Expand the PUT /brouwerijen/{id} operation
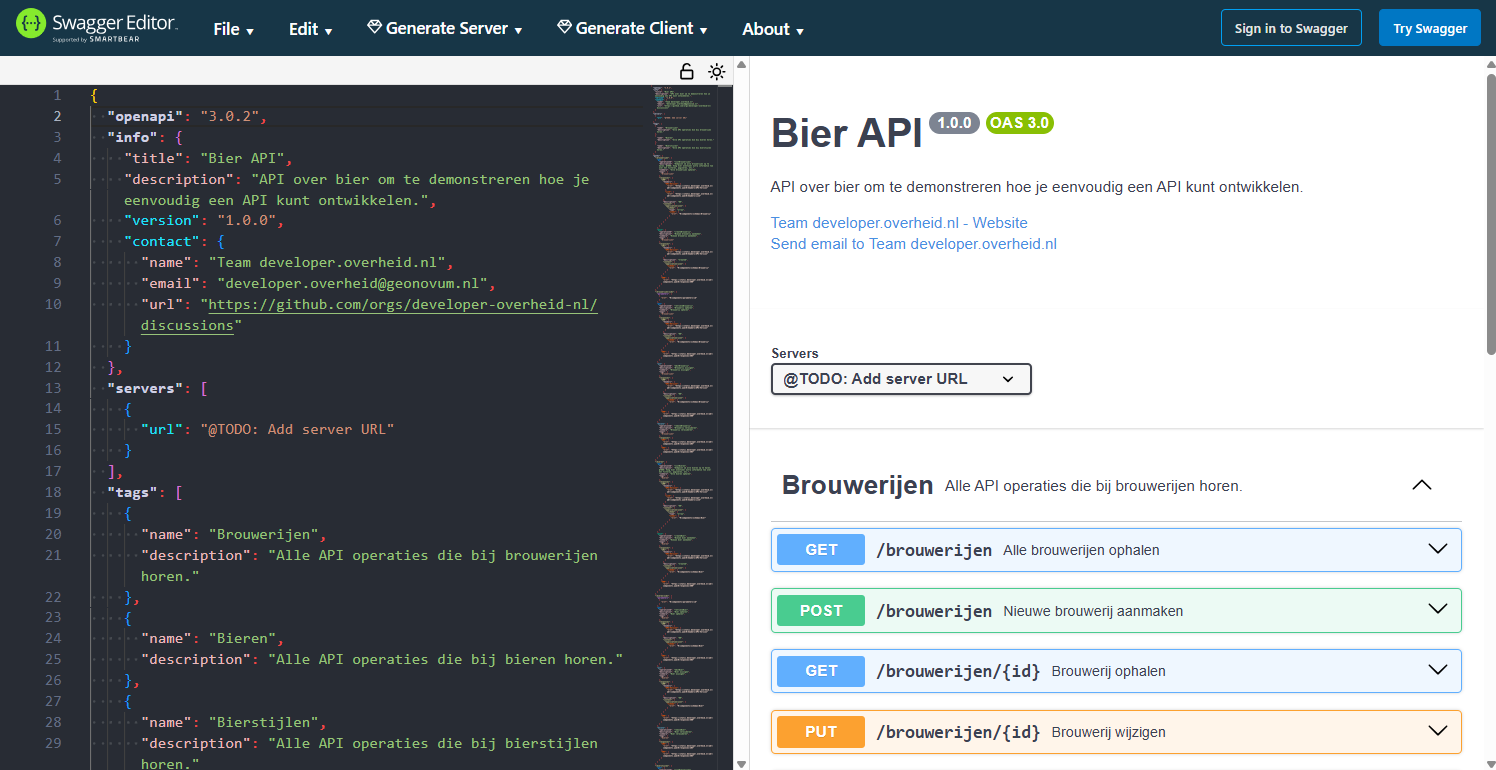 (x=1438, y=731)
